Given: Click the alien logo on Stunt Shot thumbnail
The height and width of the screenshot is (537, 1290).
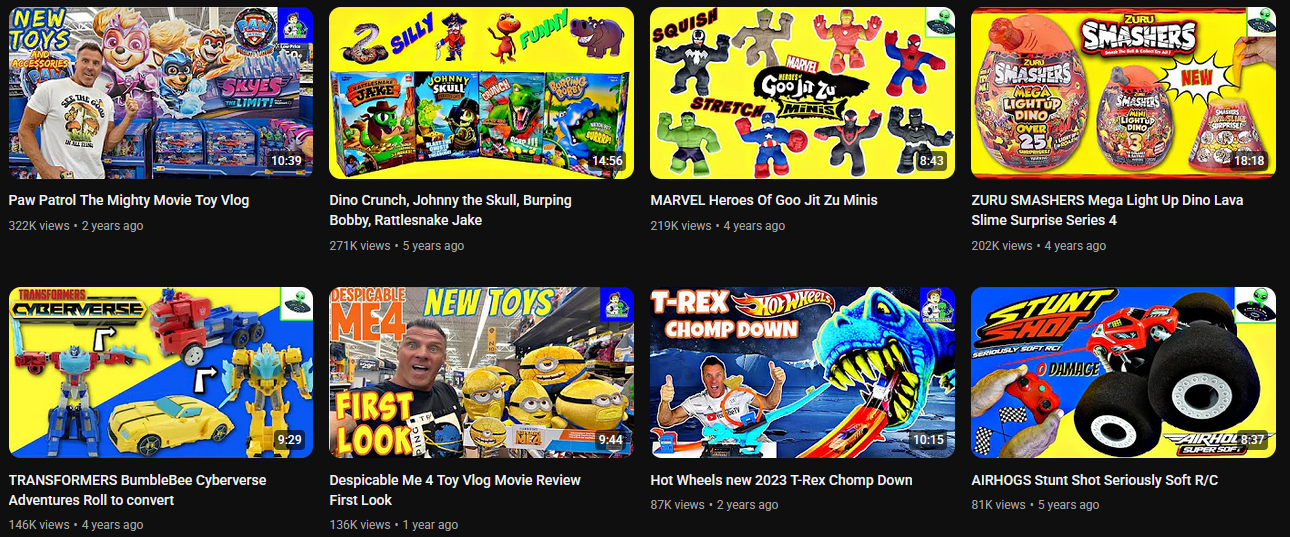Looking at the screenshot, I should pyautogui.click(x=1253, y=302).
